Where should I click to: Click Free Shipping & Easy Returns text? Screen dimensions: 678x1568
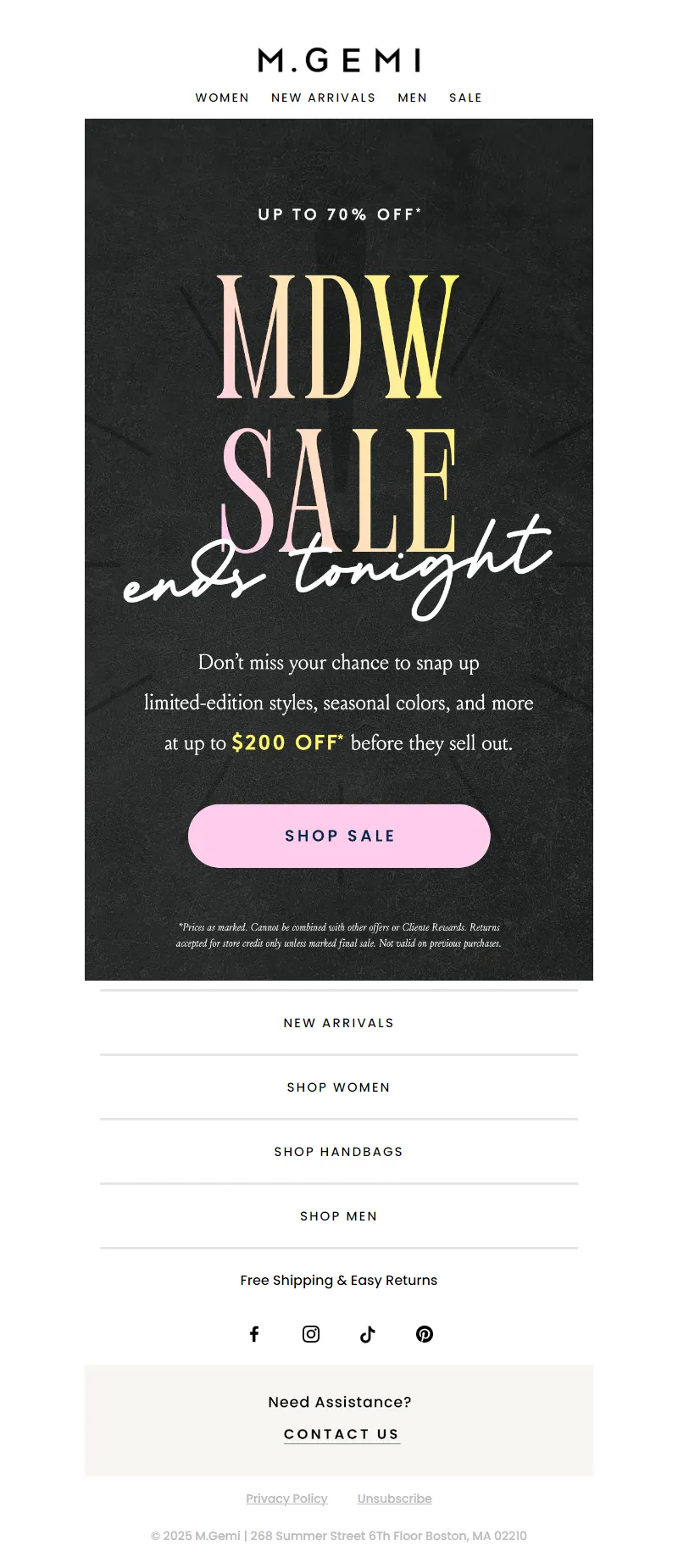pyautogui.click(x=339, y=1281)
